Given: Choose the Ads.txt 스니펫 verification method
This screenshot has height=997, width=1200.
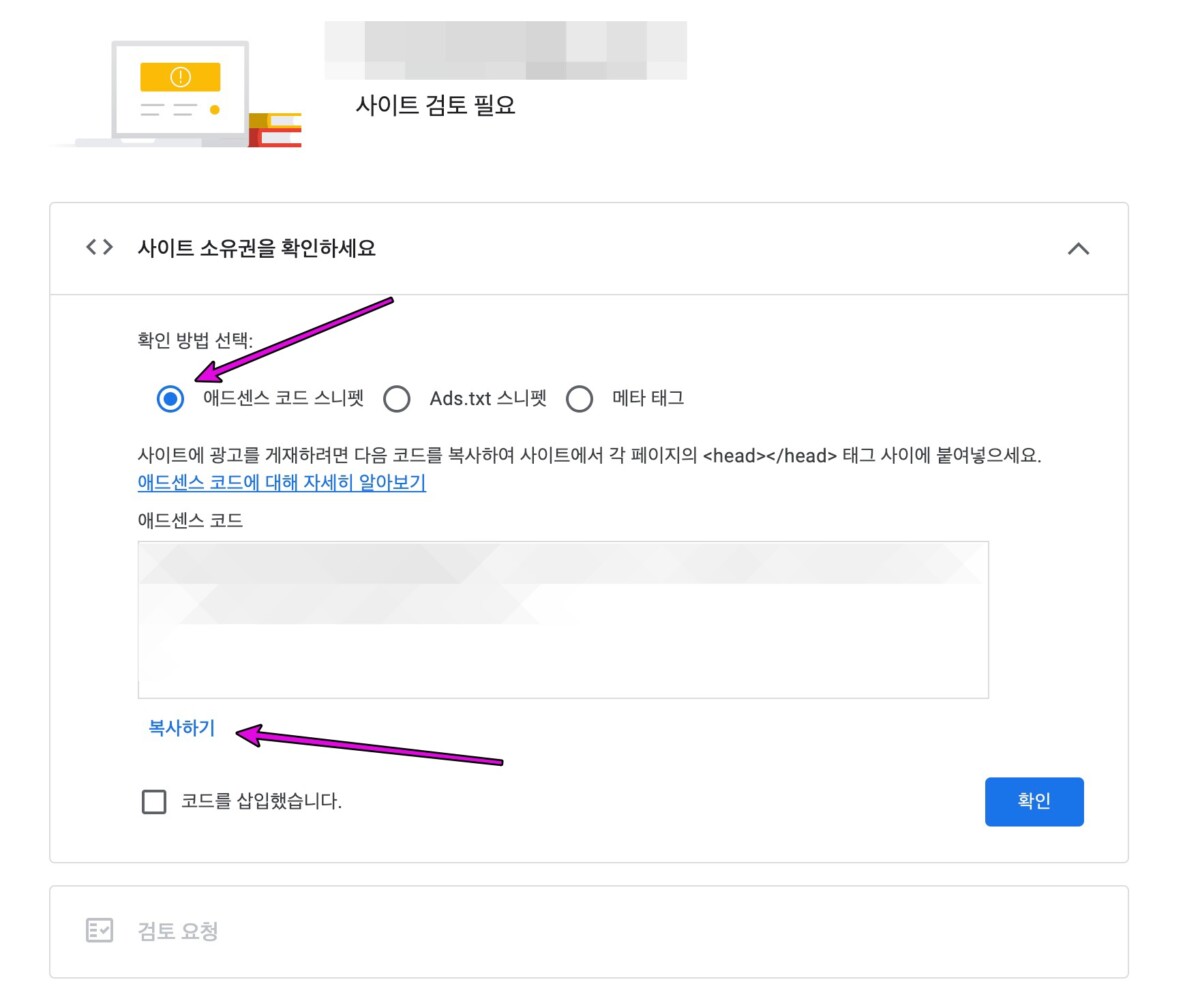Looking at the screenshot, I should click(397, 399).
